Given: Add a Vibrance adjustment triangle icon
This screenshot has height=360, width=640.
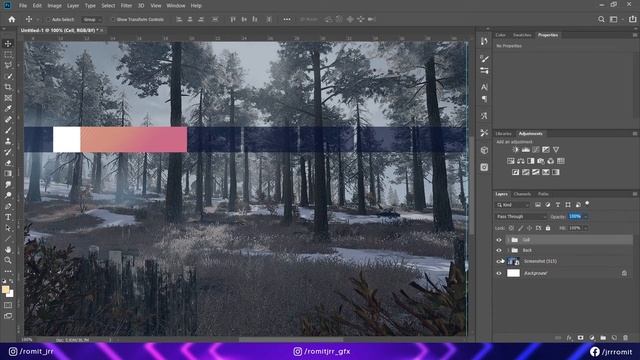Looking at the screenshot, I should [556, 150].
